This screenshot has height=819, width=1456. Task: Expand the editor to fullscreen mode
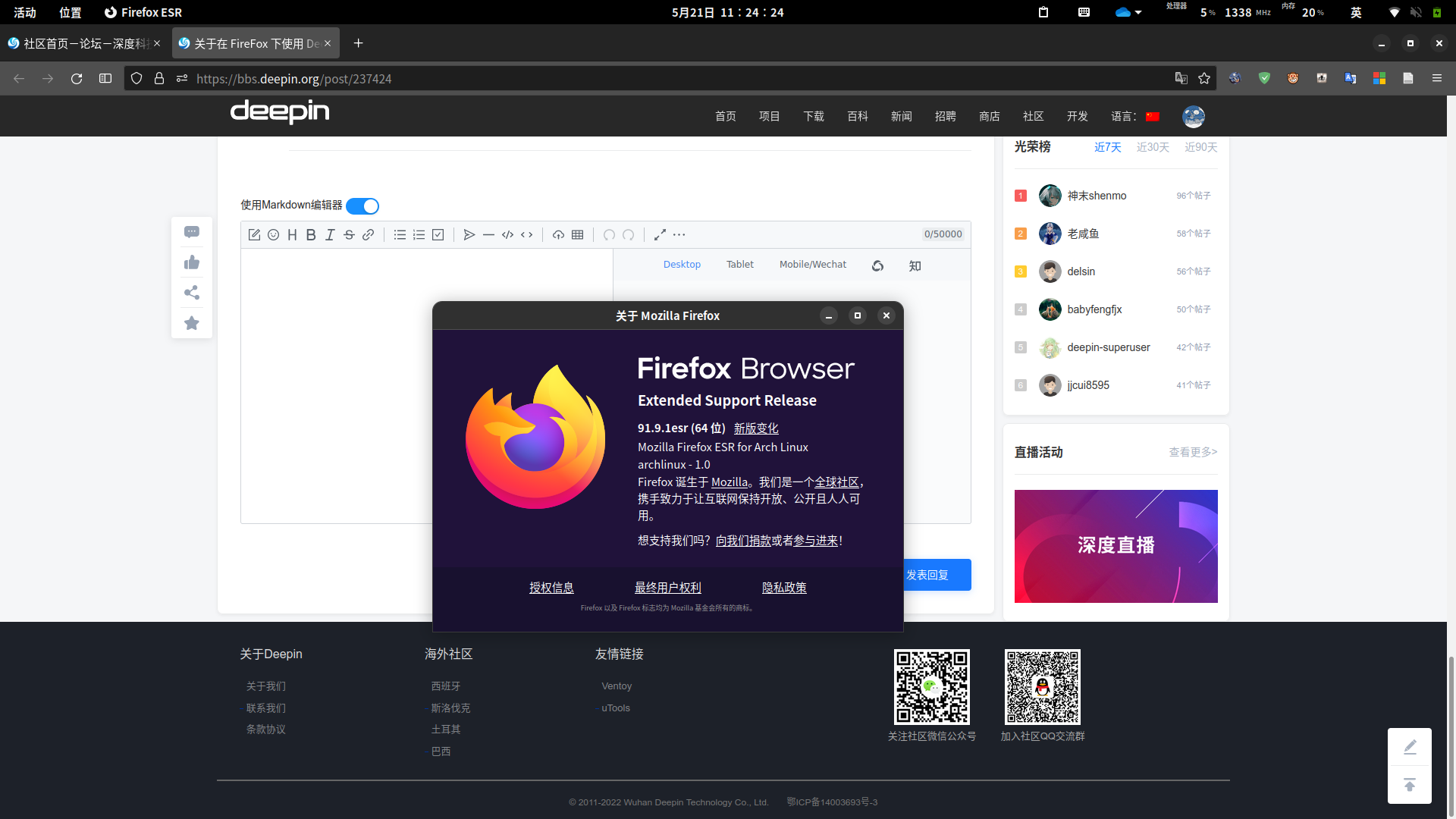[659, 234]
